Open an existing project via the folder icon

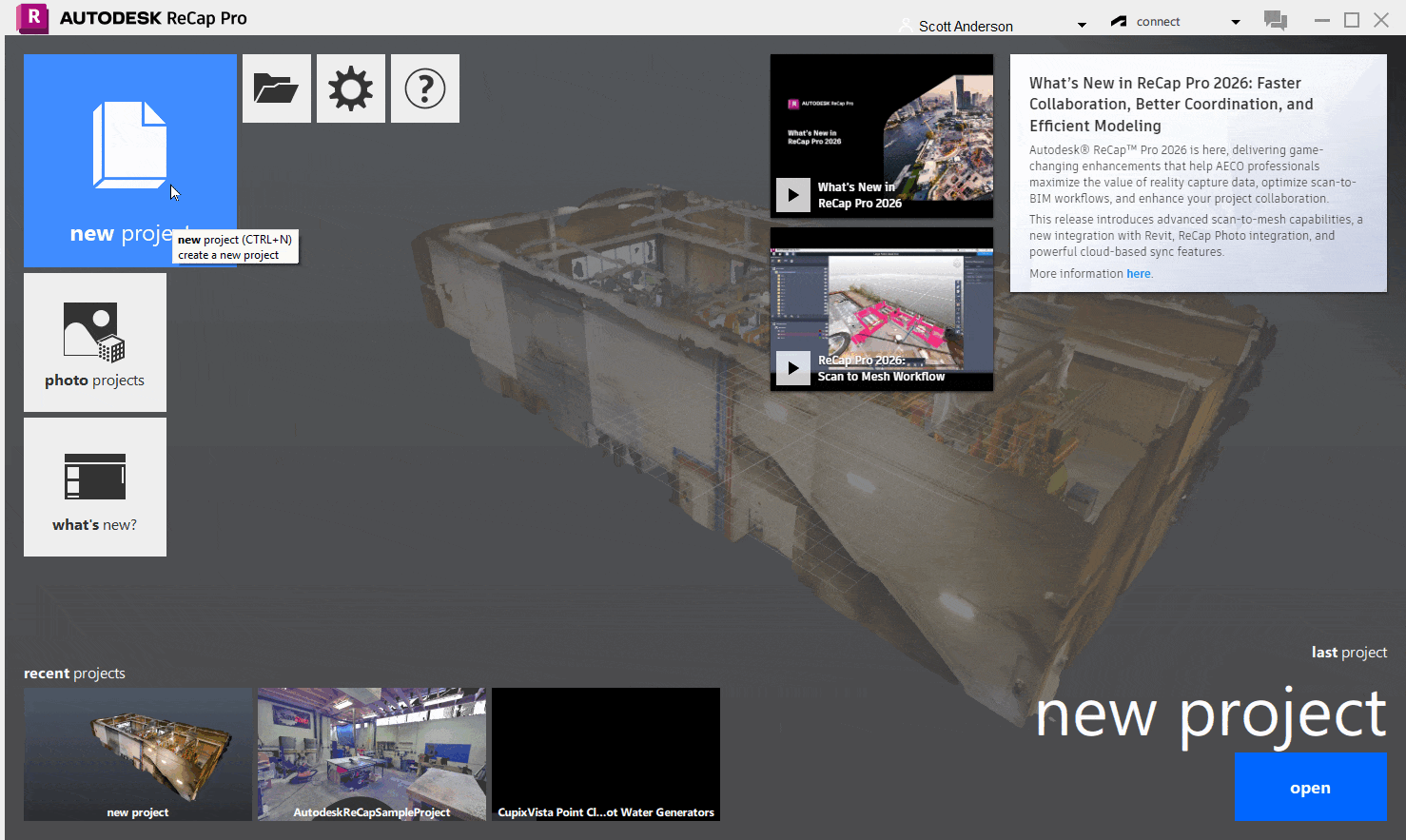click(276, 88)
